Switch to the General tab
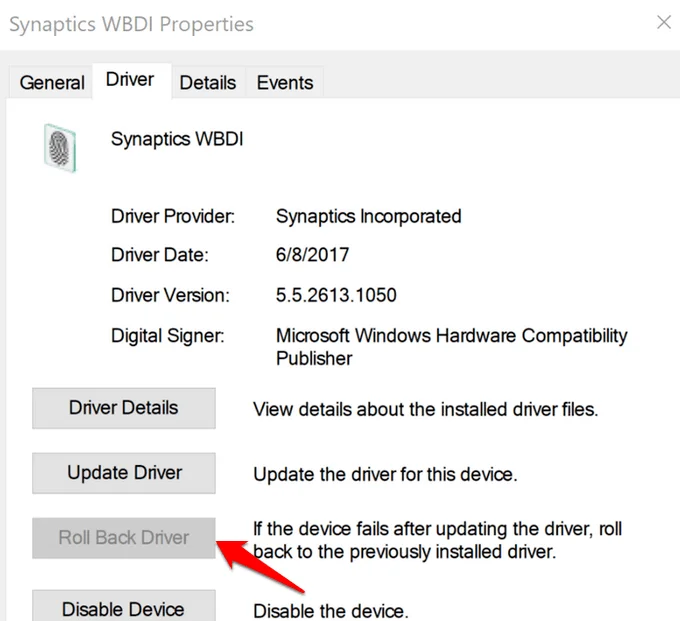The height and width of the screenshot is (621, 680). (52, 82)
